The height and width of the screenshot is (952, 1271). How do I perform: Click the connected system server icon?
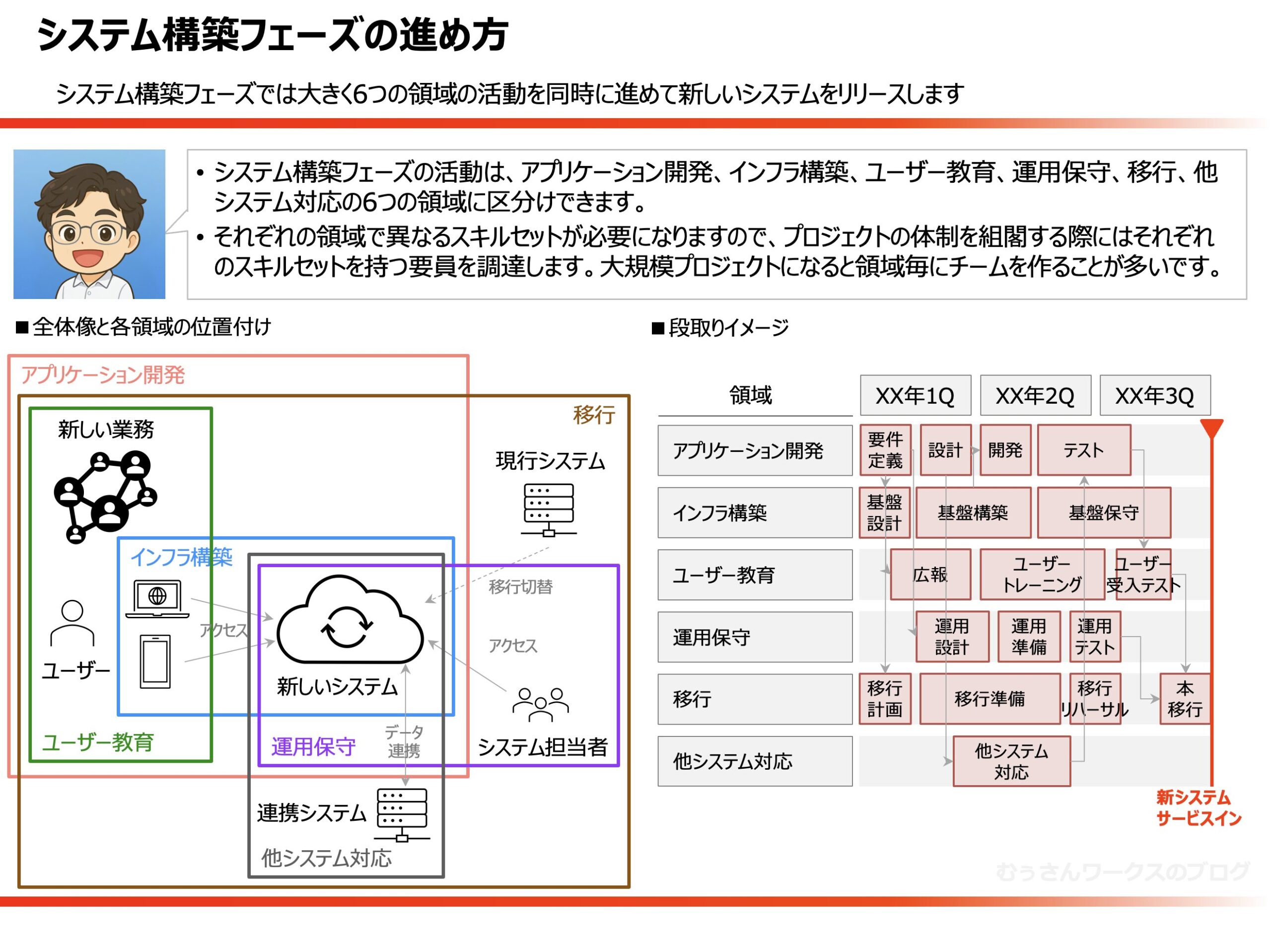pos(402,814)
